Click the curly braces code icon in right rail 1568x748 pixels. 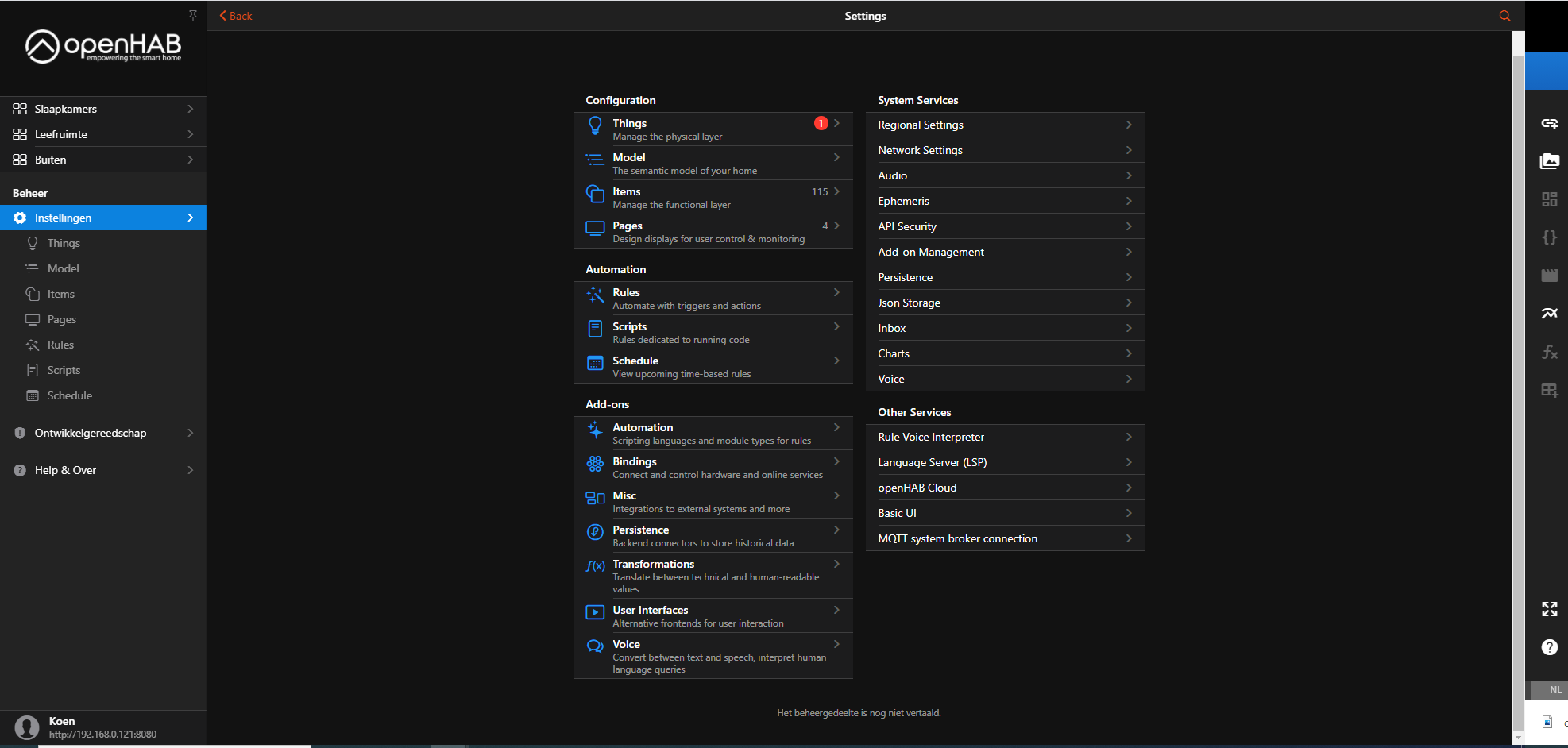pyautogui.click(x=1549, y=237)
